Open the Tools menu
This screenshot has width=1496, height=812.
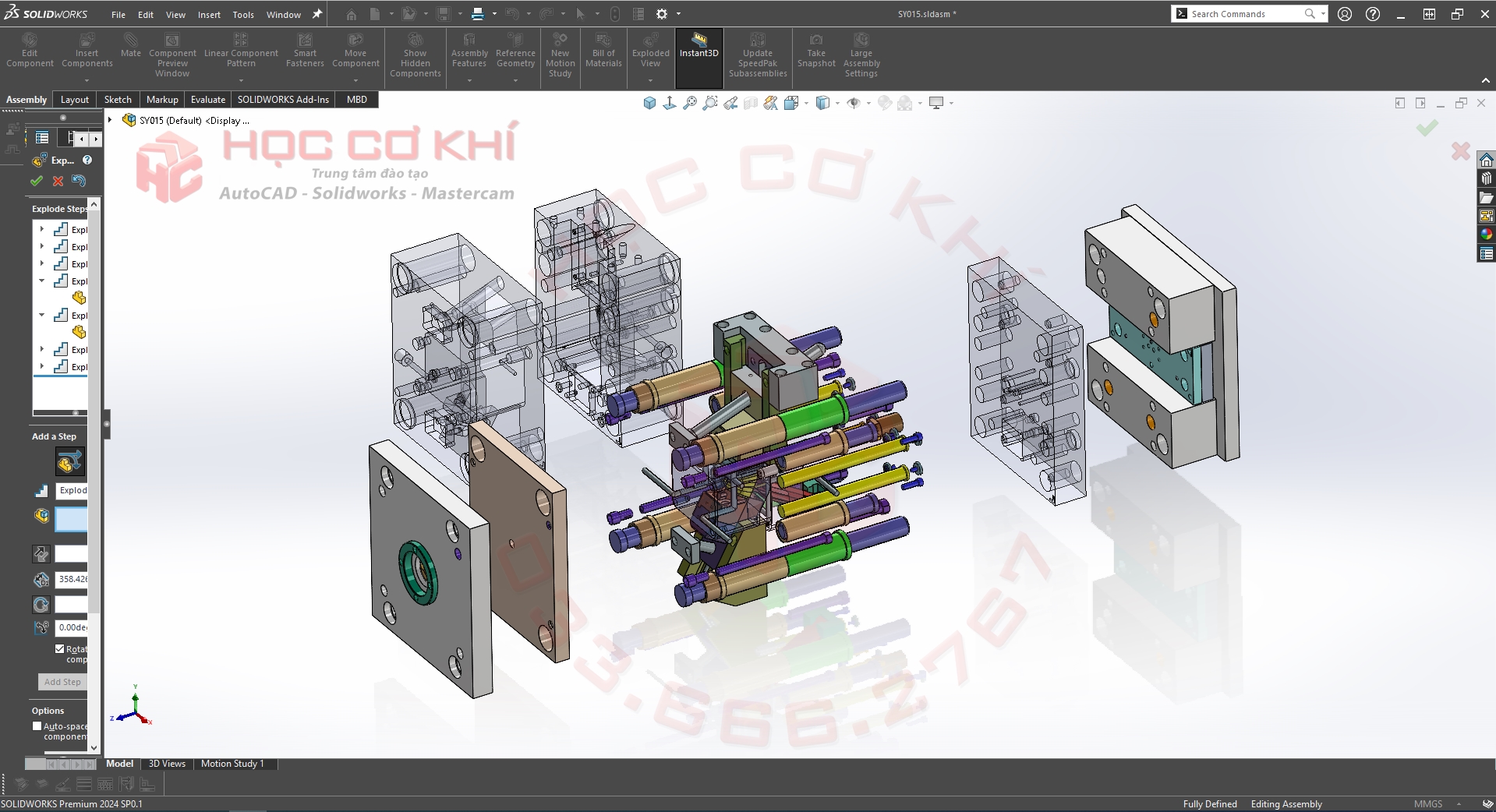tap(243, 14)
